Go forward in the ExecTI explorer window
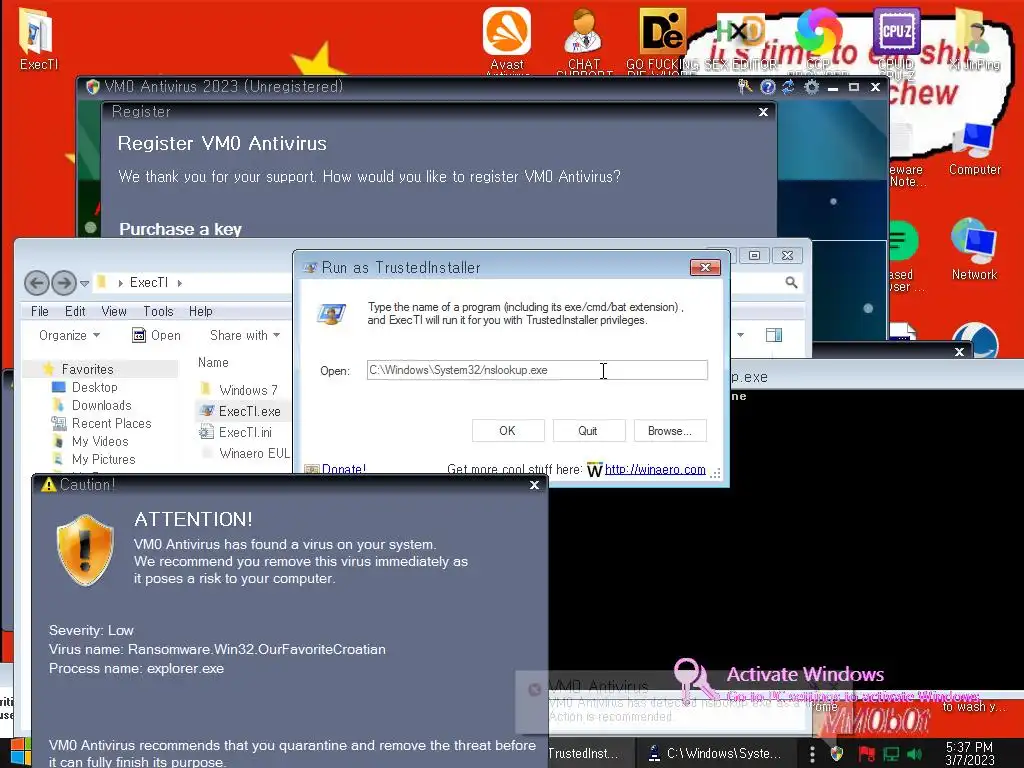1024x768 pixels. (63, 283)
